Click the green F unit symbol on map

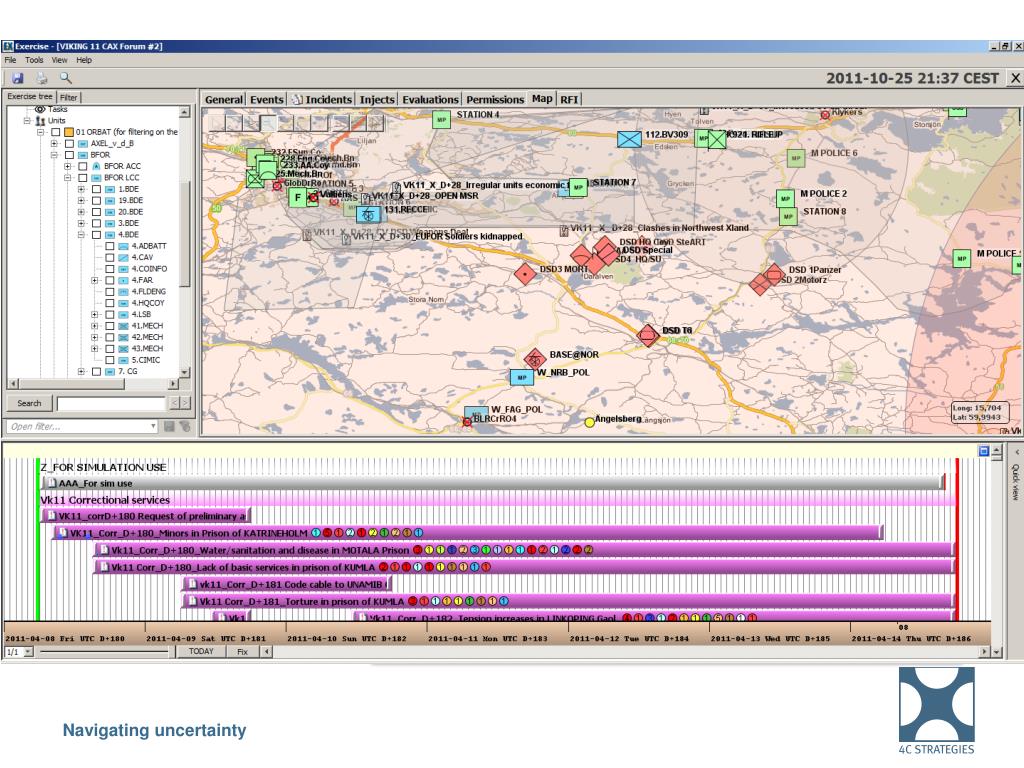[x=298, y=197]
